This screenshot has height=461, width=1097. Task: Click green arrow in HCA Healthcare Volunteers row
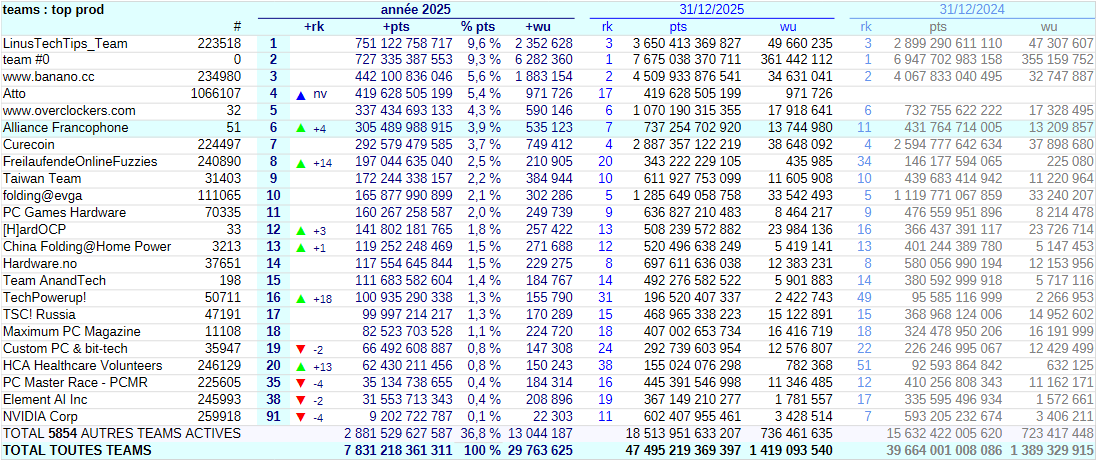coord(301,366)
